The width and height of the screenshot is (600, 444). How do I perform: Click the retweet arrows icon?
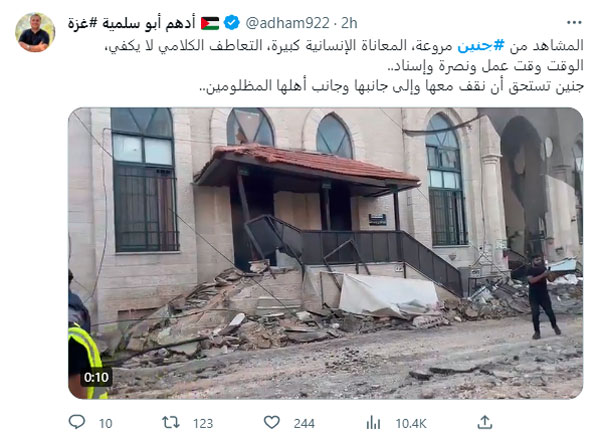[171, 423]
